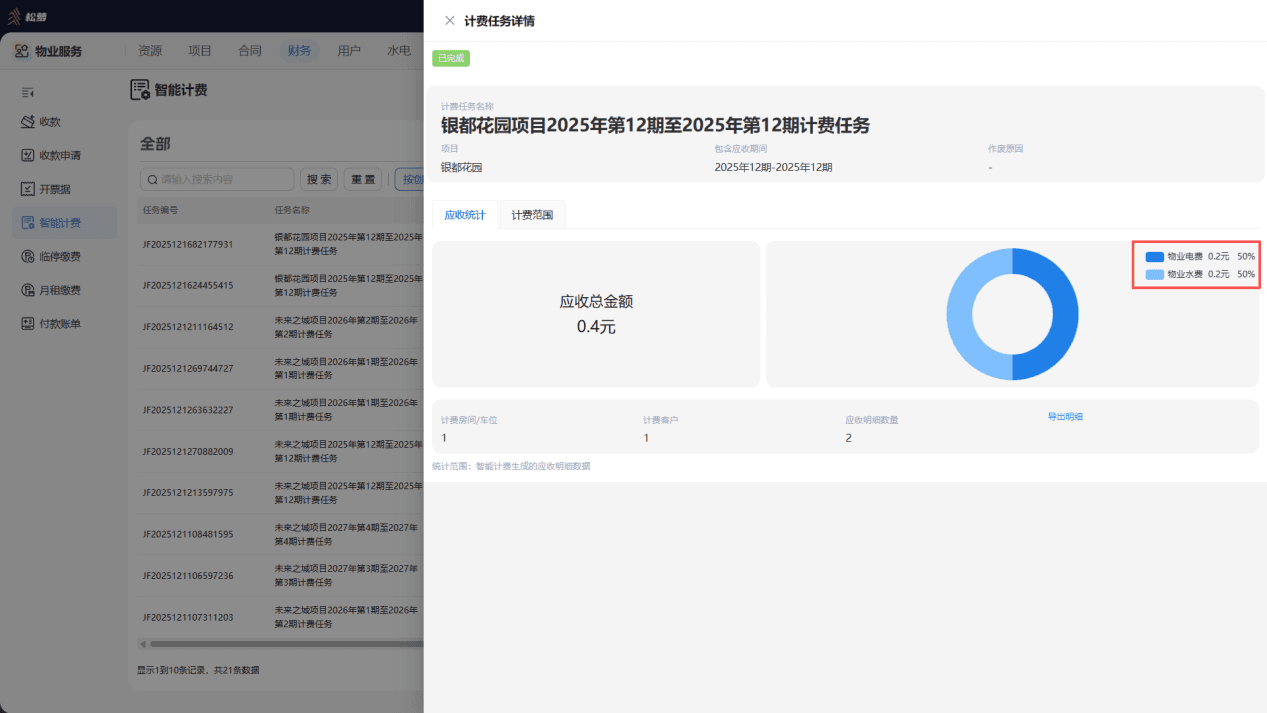Click the 已完成 status badge
This screenshot has width=1267, height=713.
[451, 58]
